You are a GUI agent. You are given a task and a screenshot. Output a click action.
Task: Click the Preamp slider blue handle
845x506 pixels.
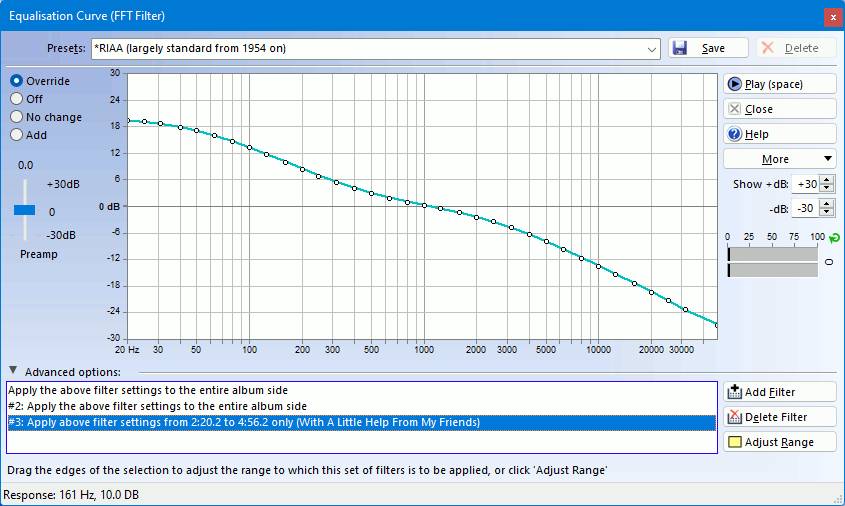click(x=24, y=210)
